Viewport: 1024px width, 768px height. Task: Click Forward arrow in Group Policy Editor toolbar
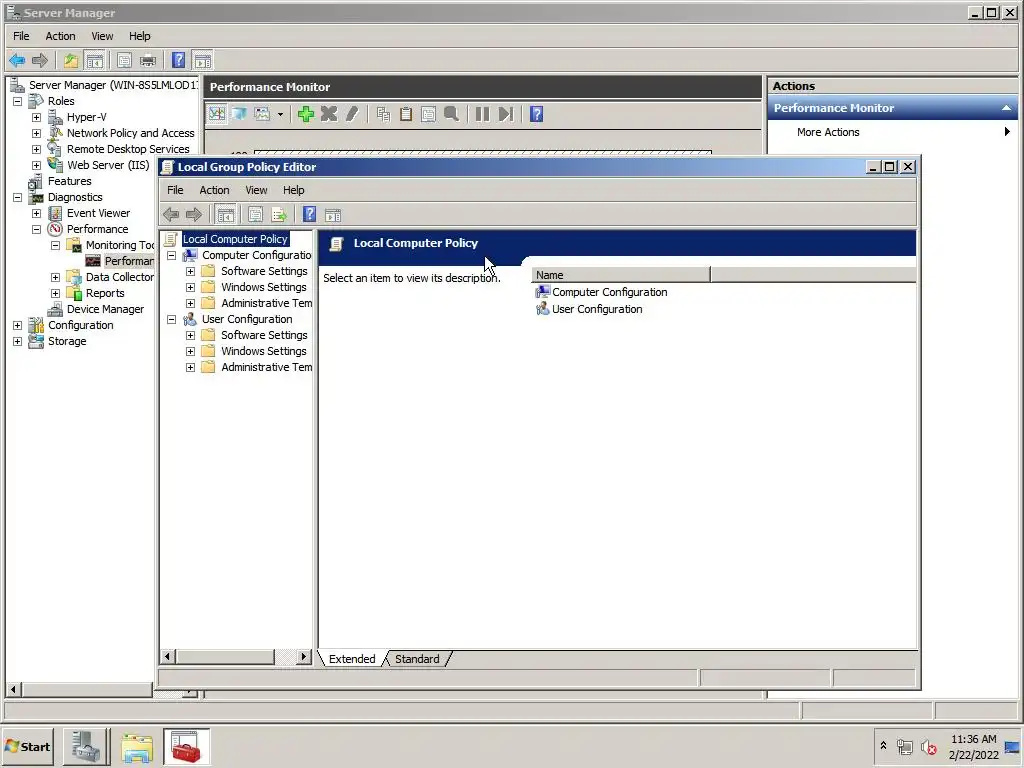pyautogui.click(x=194, y=214)
